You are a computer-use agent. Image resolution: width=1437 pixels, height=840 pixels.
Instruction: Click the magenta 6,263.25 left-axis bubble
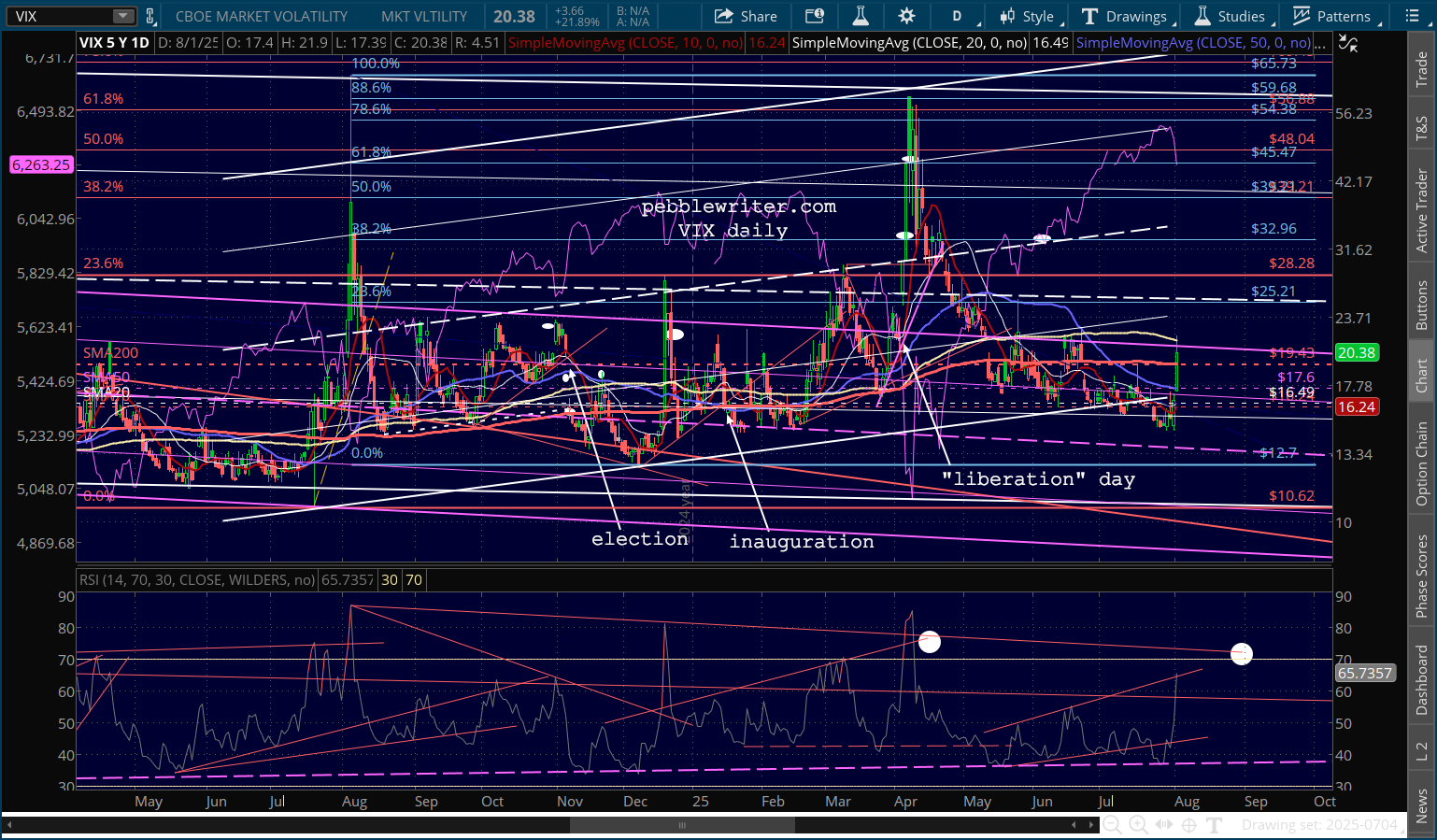41,164
